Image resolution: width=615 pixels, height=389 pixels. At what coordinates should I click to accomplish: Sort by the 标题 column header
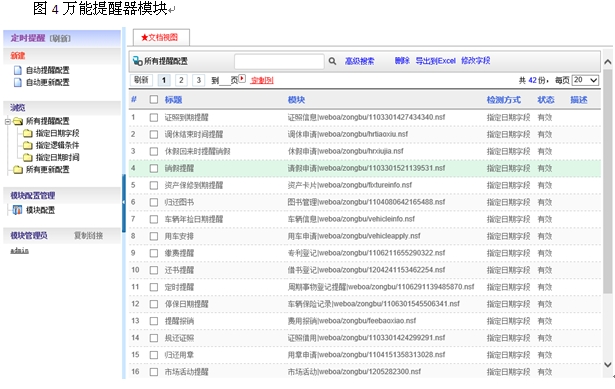(173, 100)
